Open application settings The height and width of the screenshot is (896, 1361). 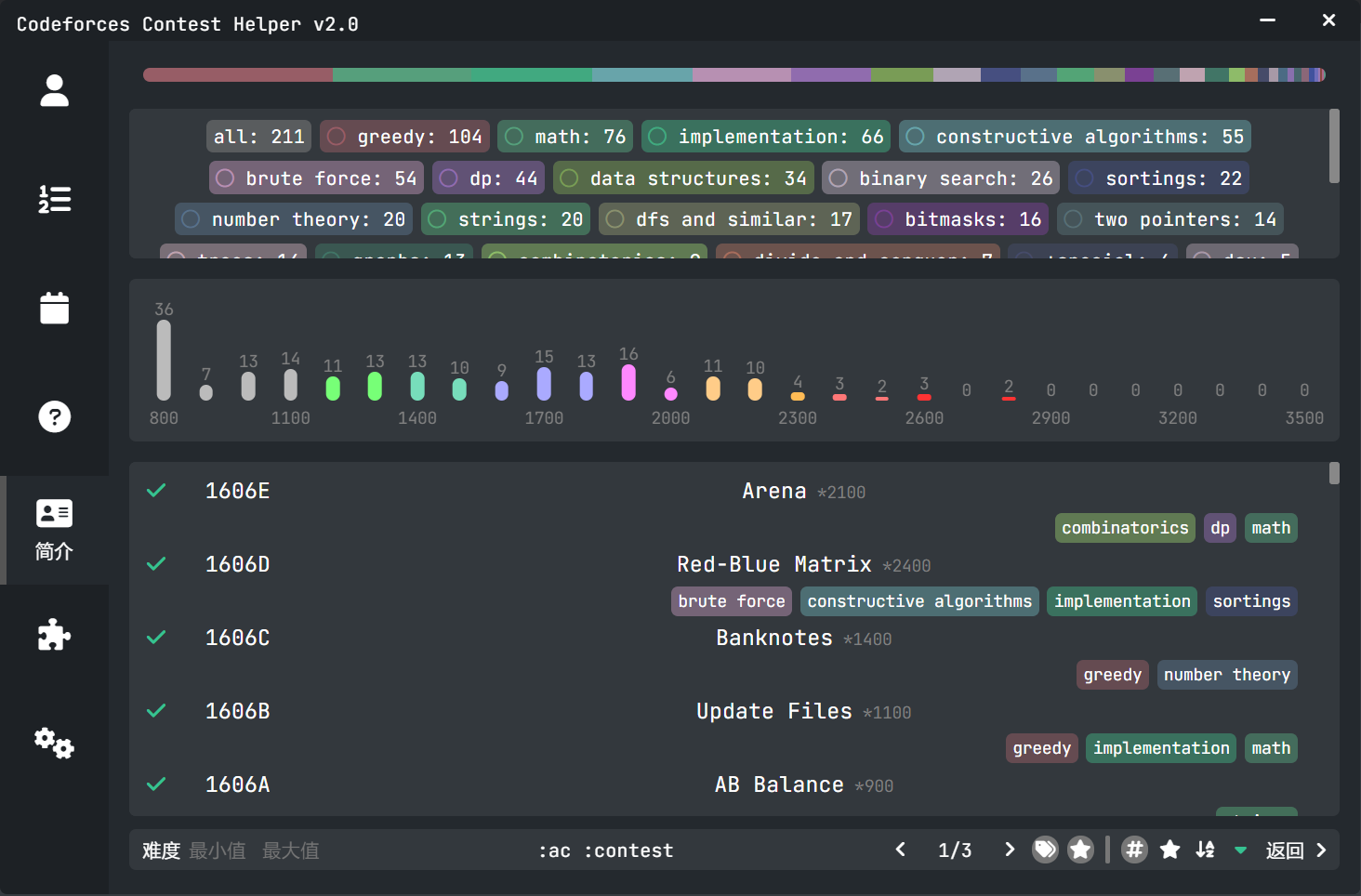[x=54, y=743]
